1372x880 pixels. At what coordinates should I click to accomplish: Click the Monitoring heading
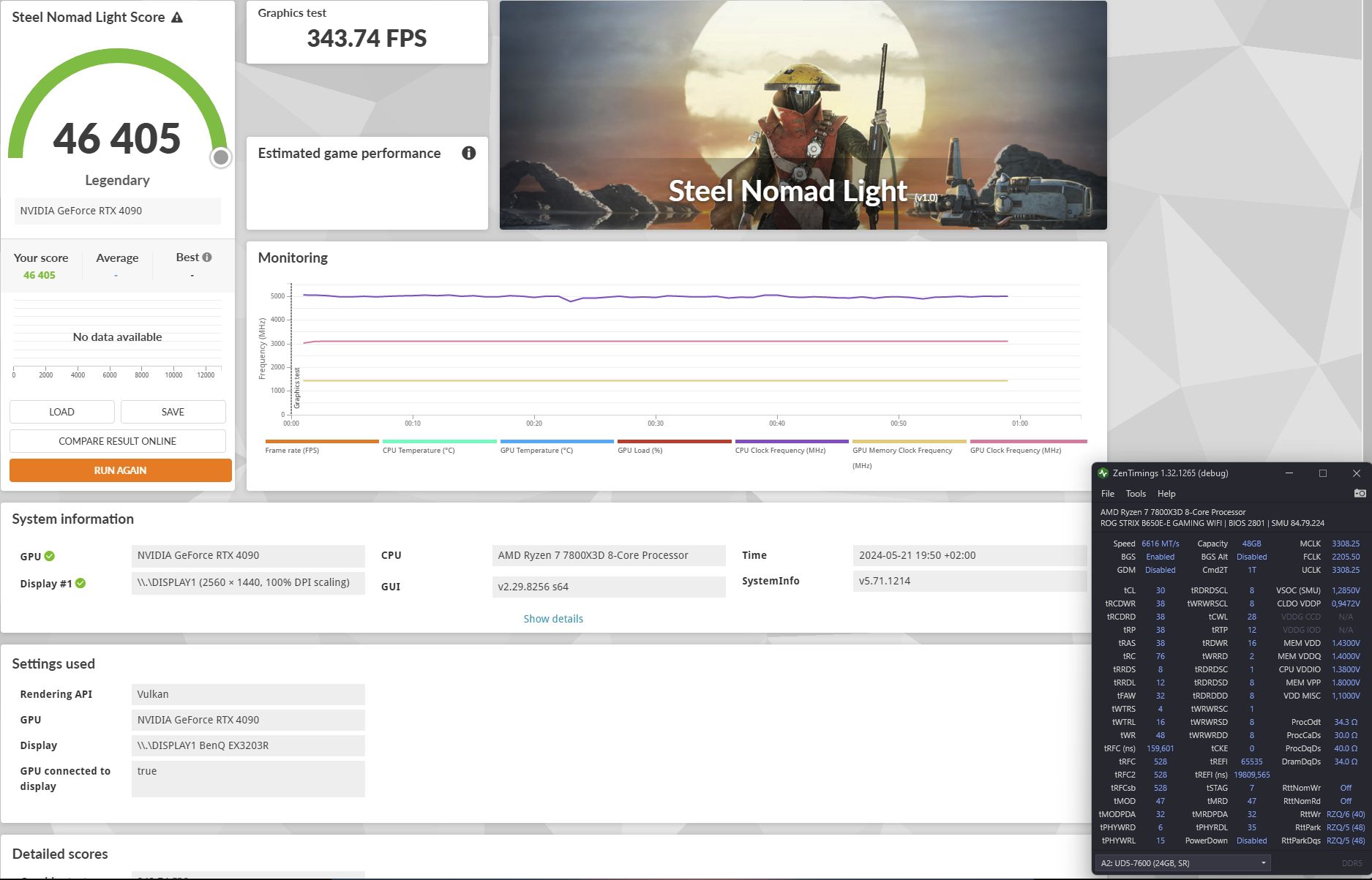tap(293, 257)
